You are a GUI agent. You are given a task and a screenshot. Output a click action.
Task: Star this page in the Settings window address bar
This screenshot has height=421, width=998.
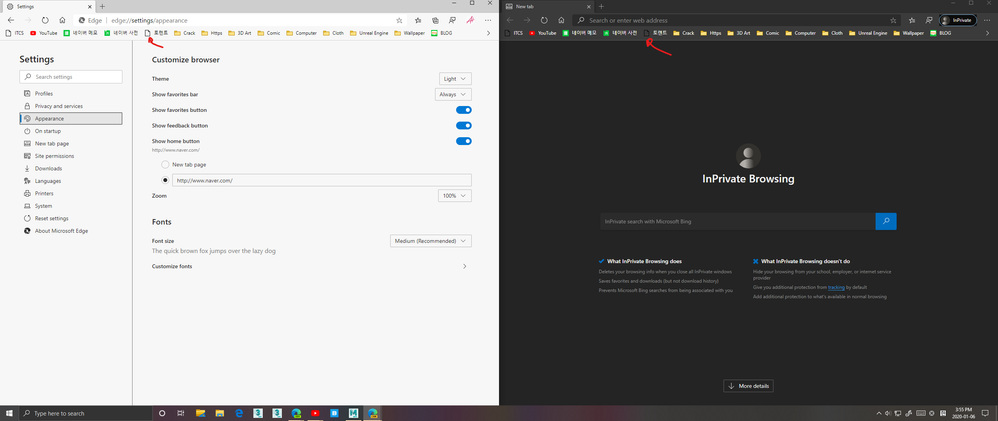[x=399, y=20]
